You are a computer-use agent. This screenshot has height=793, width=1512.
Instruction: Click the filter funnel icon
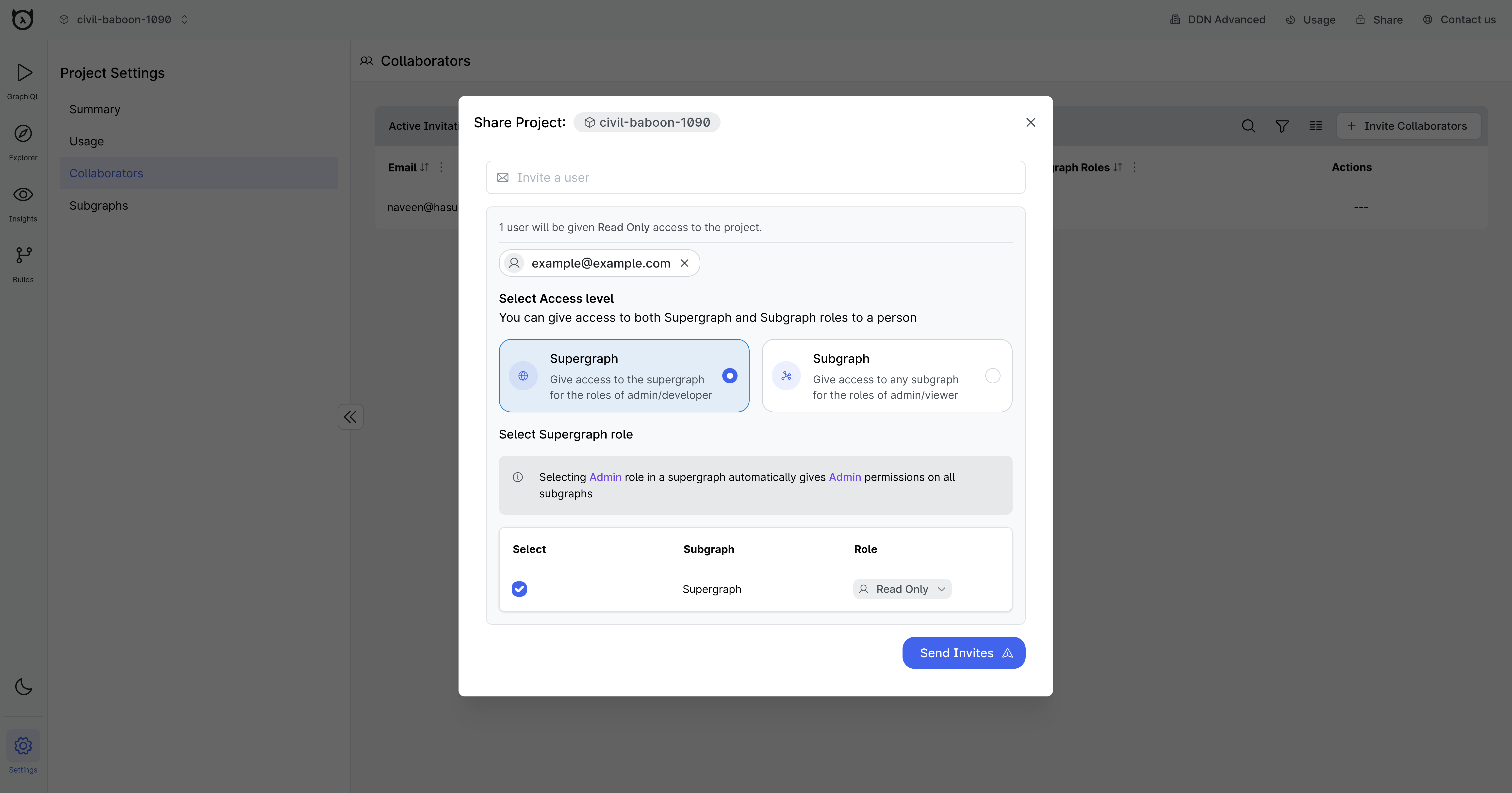(x=1282, y=126)
